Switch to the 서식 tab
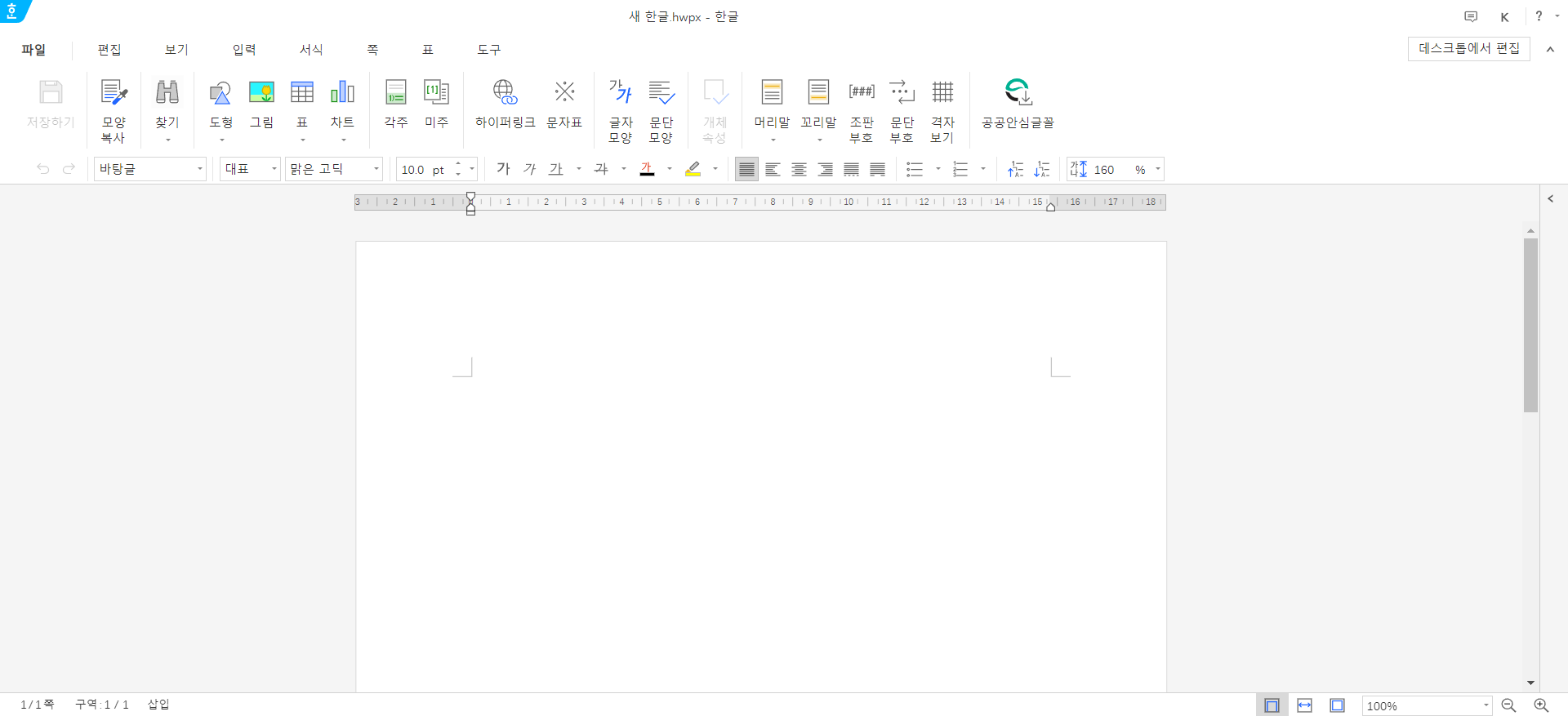 (x=311, y=50)
